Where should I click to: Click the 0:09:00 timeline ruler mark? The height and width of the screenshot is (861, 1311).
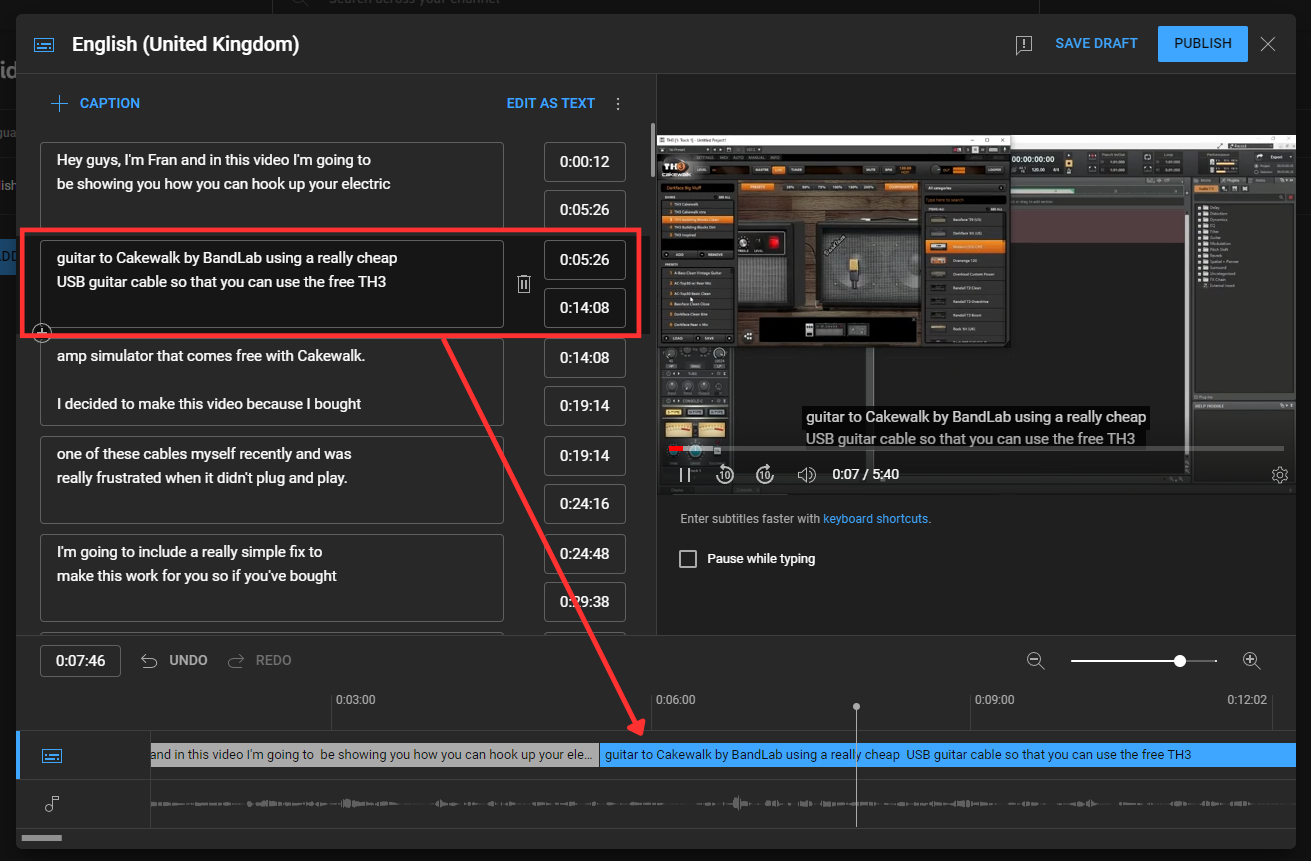[994, 700]
